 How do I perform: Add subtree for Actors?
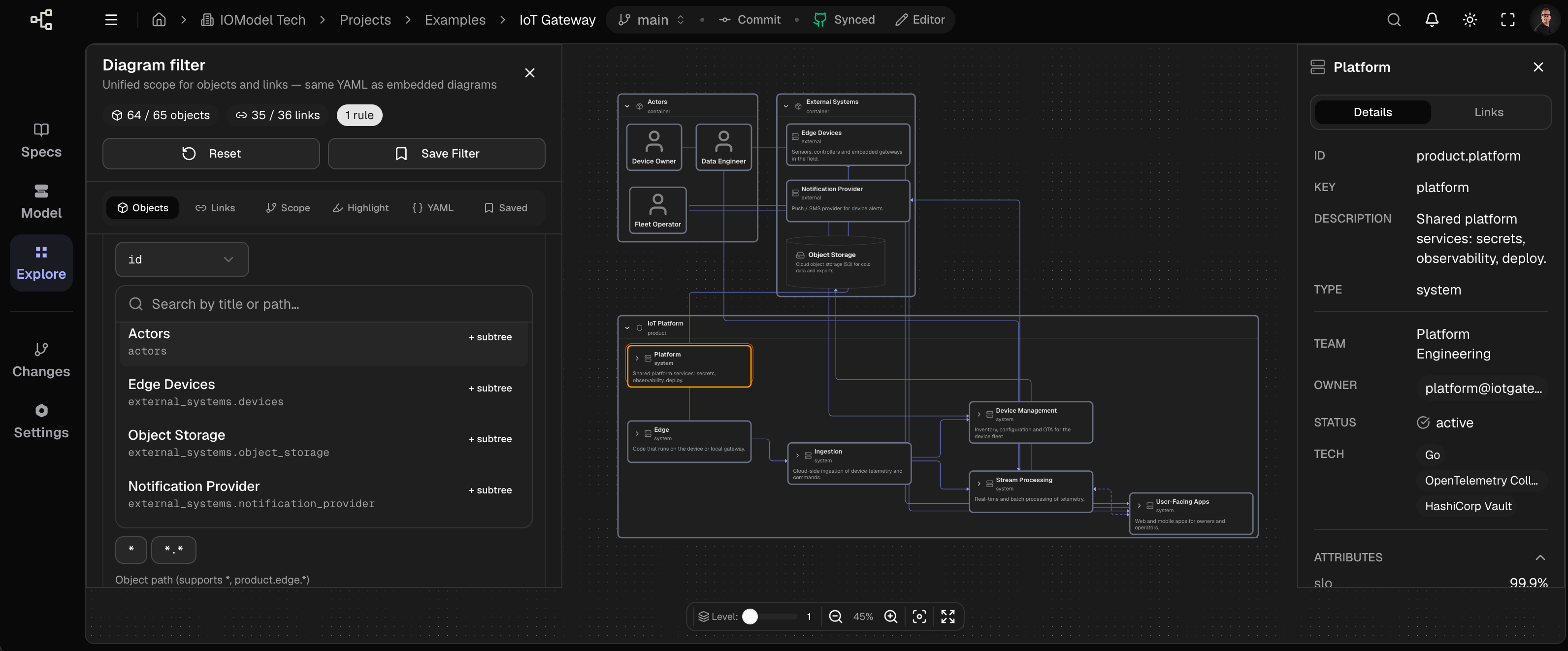tap(490, 336)
